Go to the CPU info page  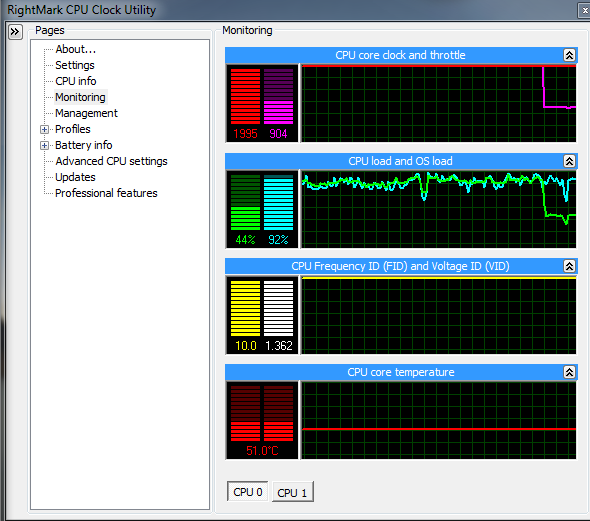click(76, 81)
